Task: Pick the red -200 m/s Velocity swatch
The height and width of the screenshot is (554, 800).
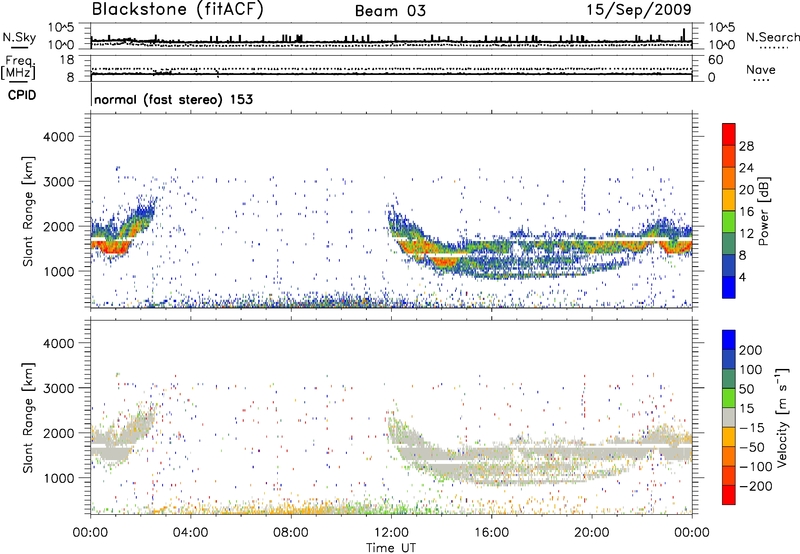Action: [729, 495]
